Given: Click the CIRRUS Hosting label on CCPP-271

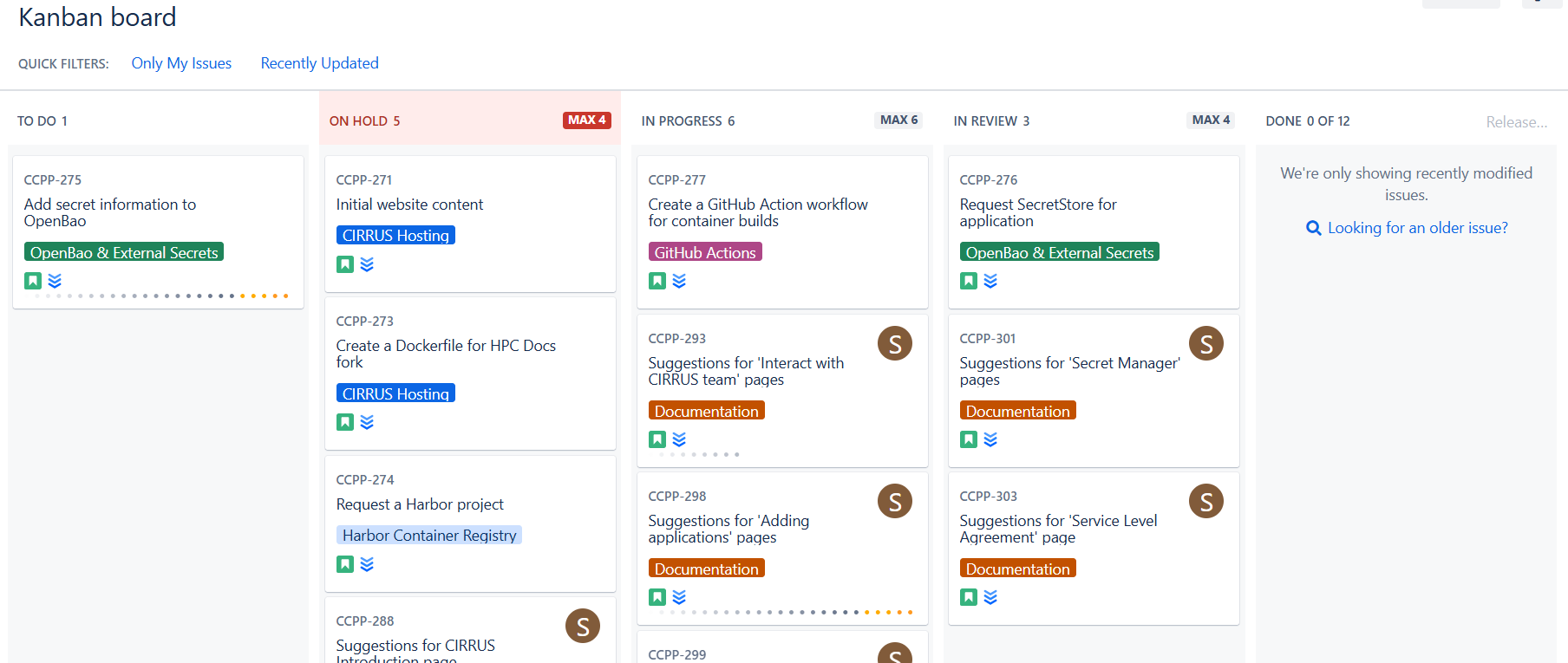Looking at the screenshot, I should pos(395,236).
